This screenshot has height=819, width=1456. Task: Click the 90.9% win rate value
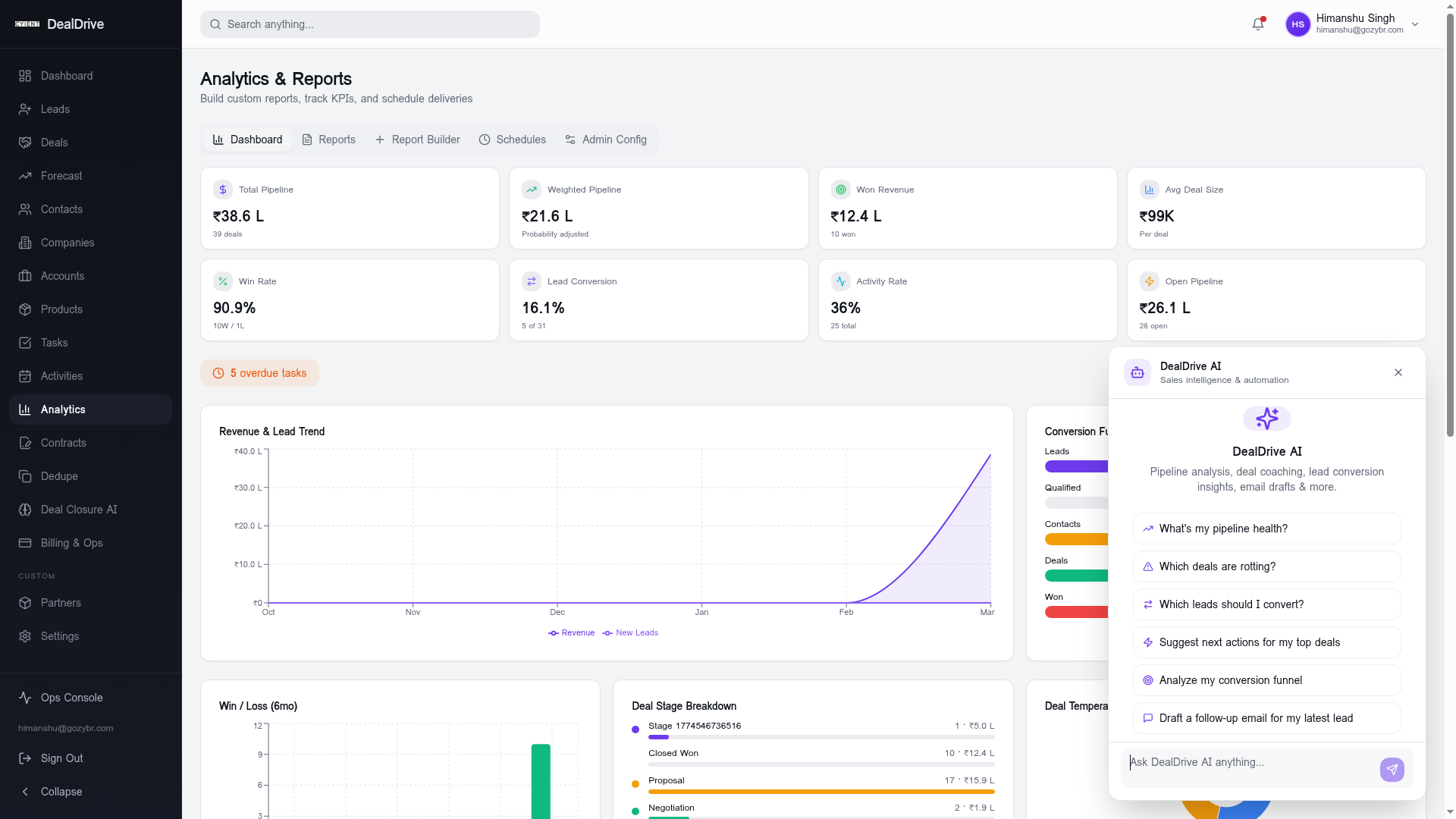pyautogui.click(x=234, y=308)
